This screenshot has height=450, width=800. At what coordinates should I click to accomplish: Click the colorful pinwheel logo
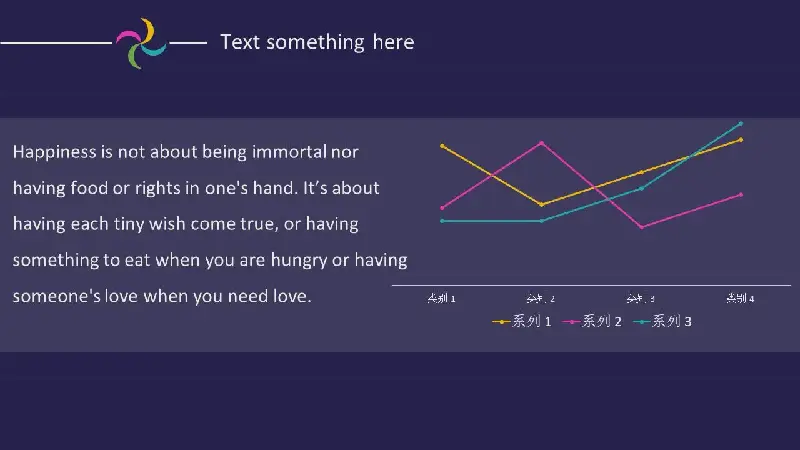(x=141, y=43)
